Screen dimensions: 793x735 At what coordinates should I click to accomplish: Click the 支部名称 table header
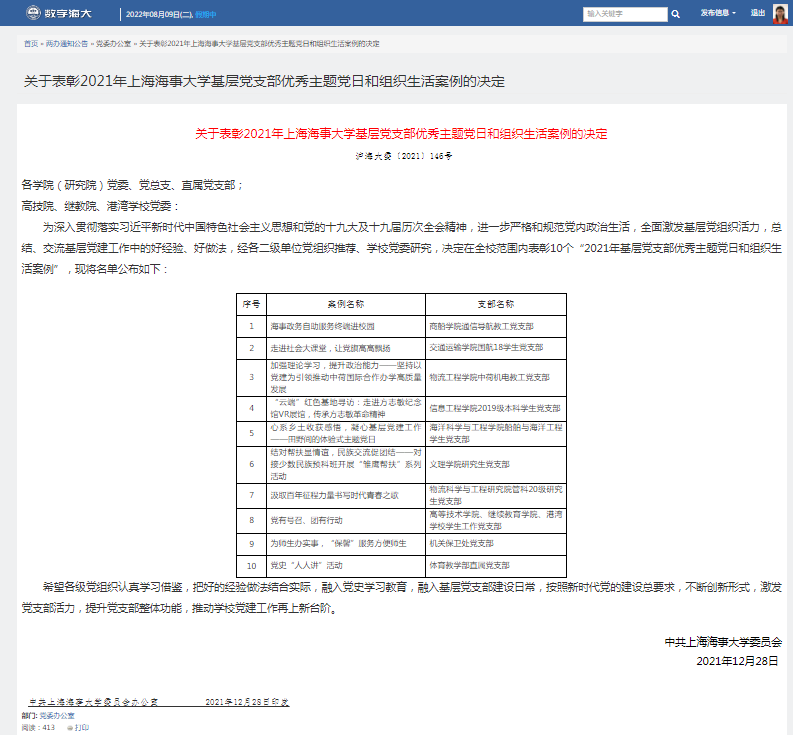click(496, 305)
